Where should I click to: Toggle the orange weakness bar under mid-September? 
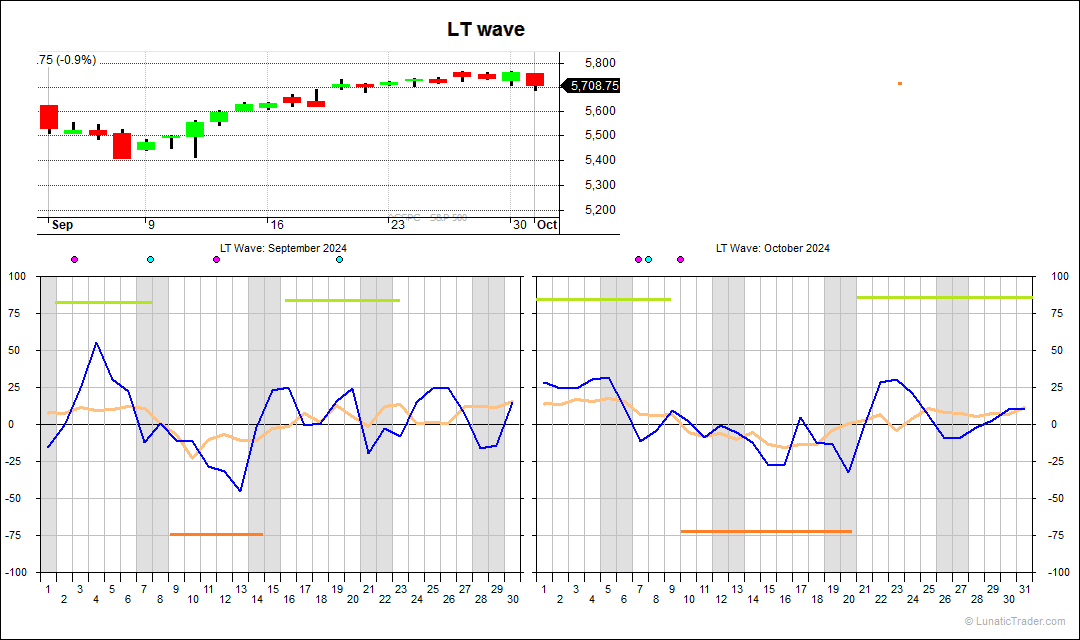[218, 535]
